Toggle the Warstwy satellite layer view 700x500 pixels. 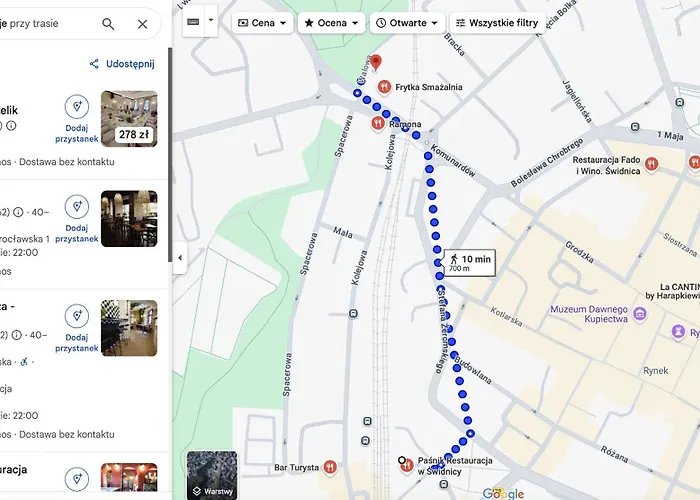pos(212,475)
